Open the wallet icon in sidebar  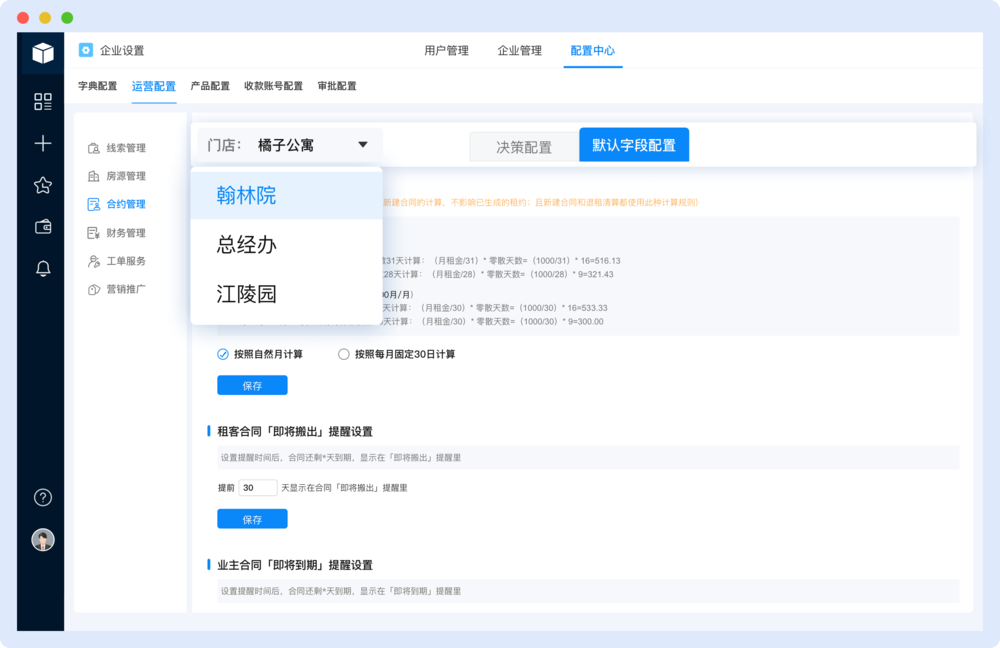click(43, 226)
